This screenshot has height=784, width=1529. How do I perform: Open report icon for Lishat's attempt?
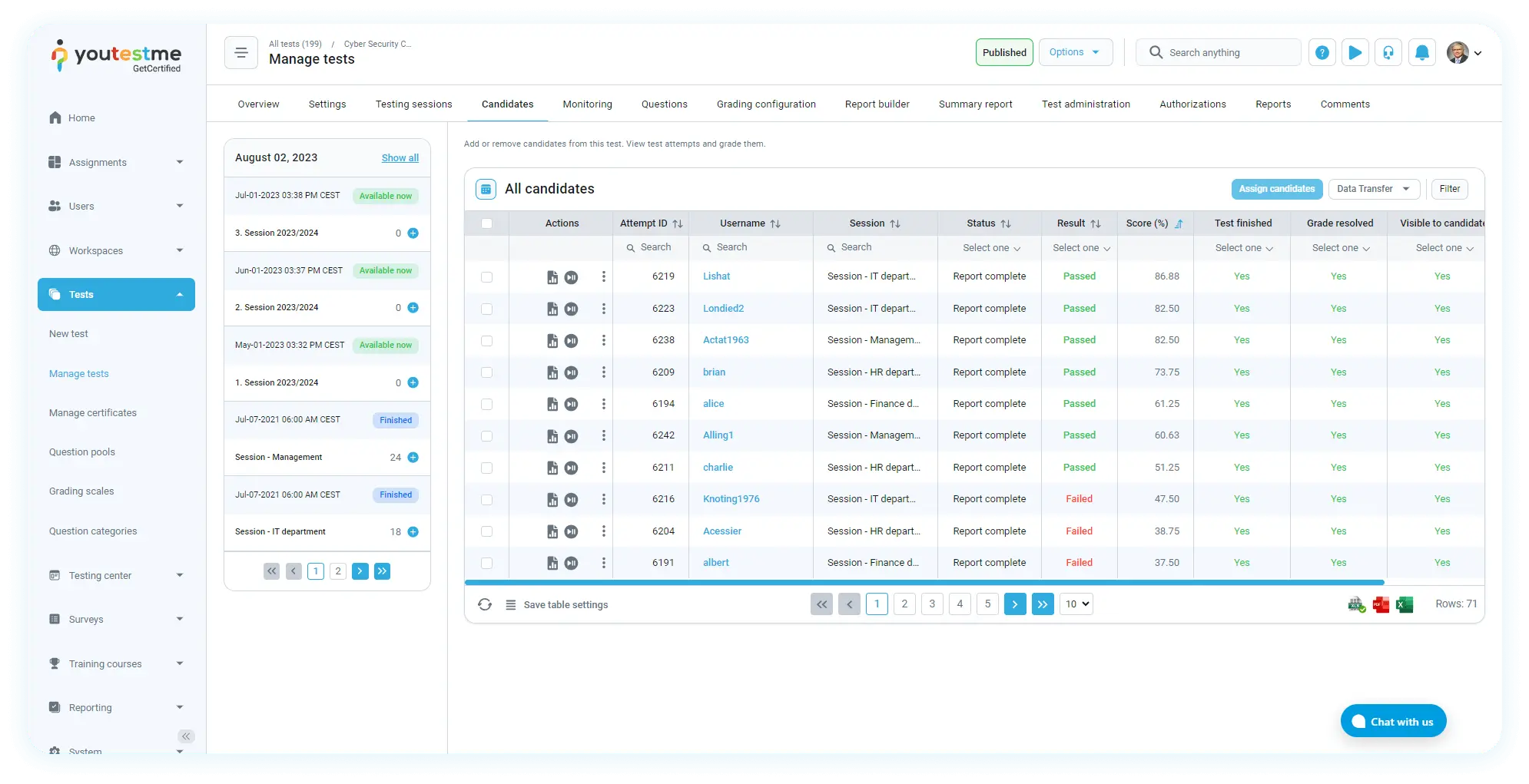click(x=552, y=277)
